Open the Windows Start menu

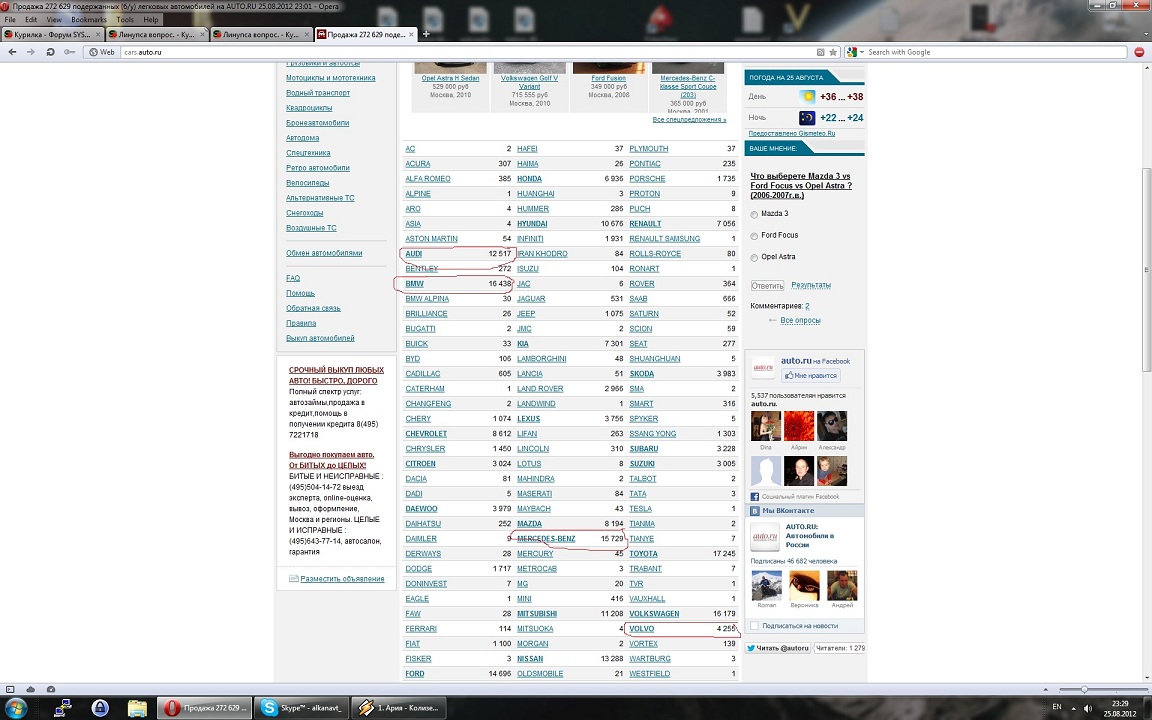(x=16, y=708)
